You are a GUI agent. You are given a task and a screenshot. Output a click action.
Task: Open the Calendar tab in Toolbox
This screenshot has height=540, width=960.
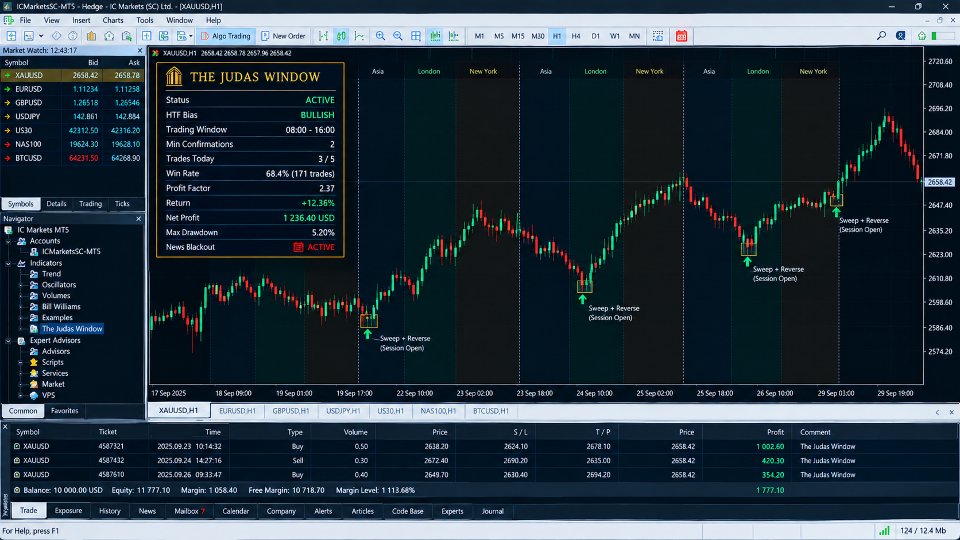click(236, 511)
